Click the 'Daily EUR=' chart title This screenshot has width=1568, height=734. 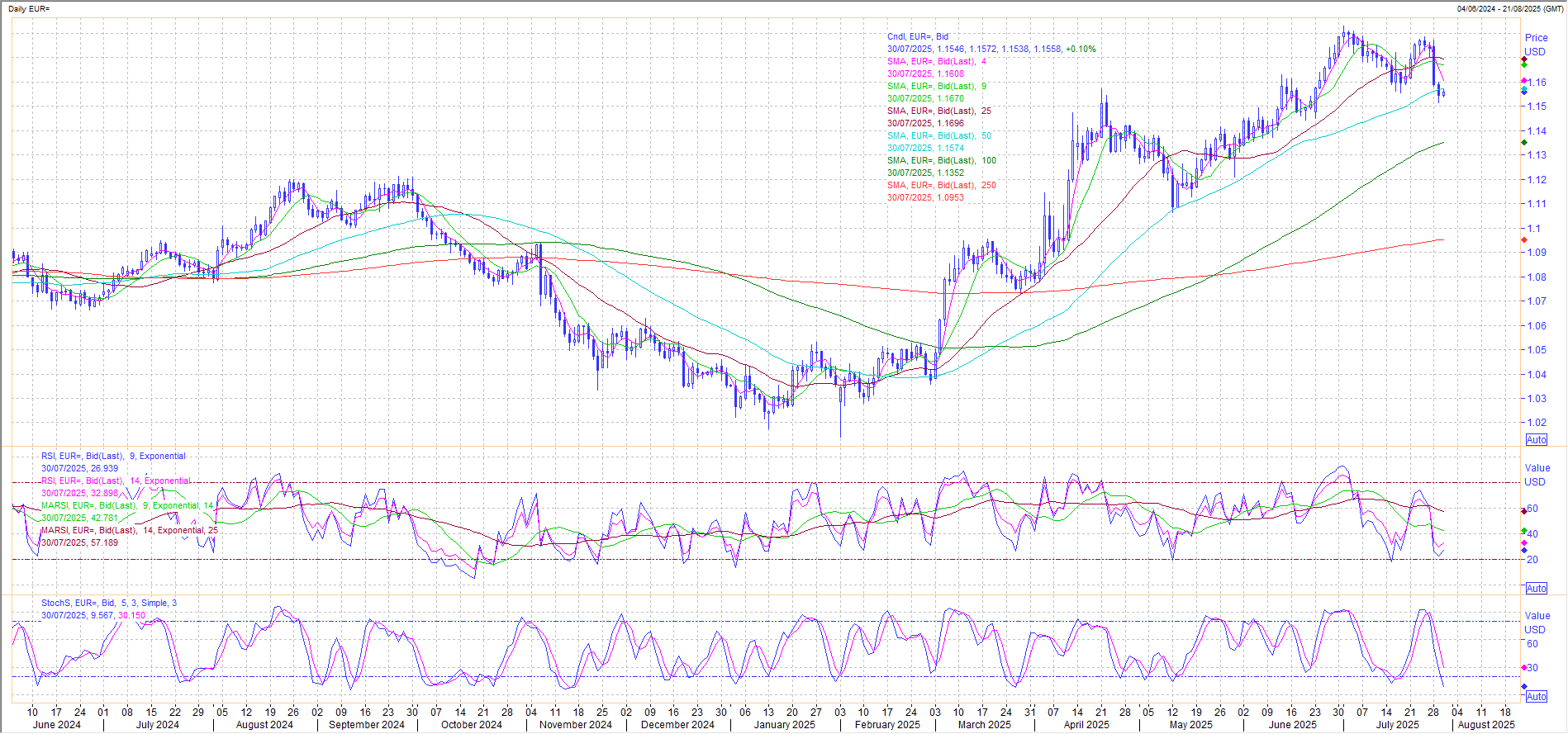coord(29,8)
